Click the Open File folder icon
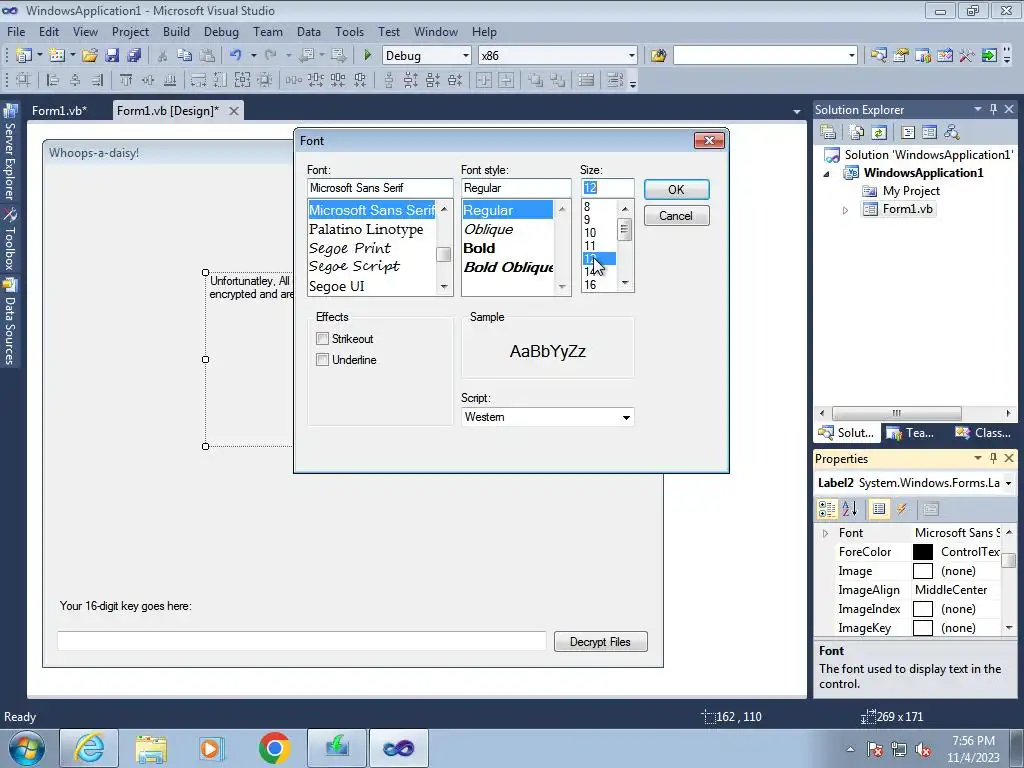The height and width of the screenshot is (768, 1024). pyautogui.click(x=89, y=56)
